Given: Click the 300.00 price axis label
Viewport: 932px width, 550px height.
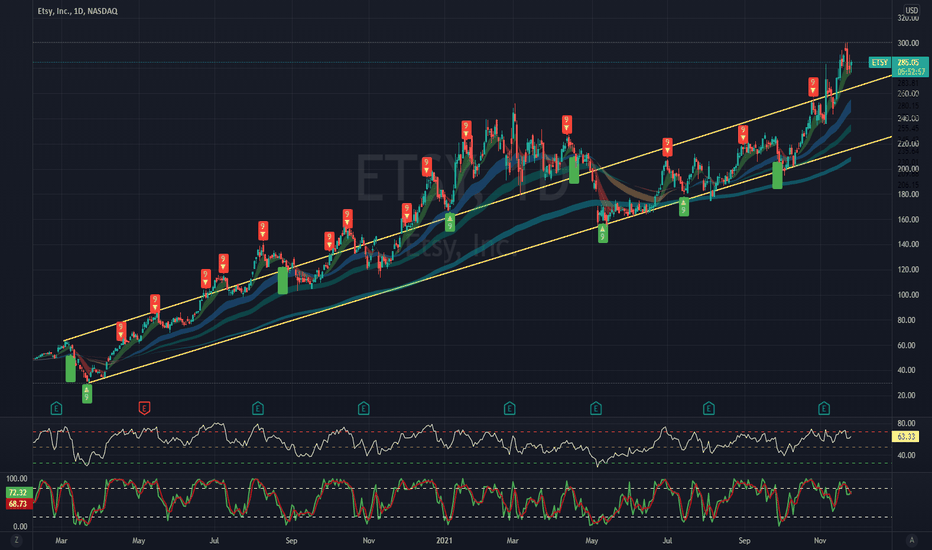Looking at the screenshot, I should (x=908, y=43).
